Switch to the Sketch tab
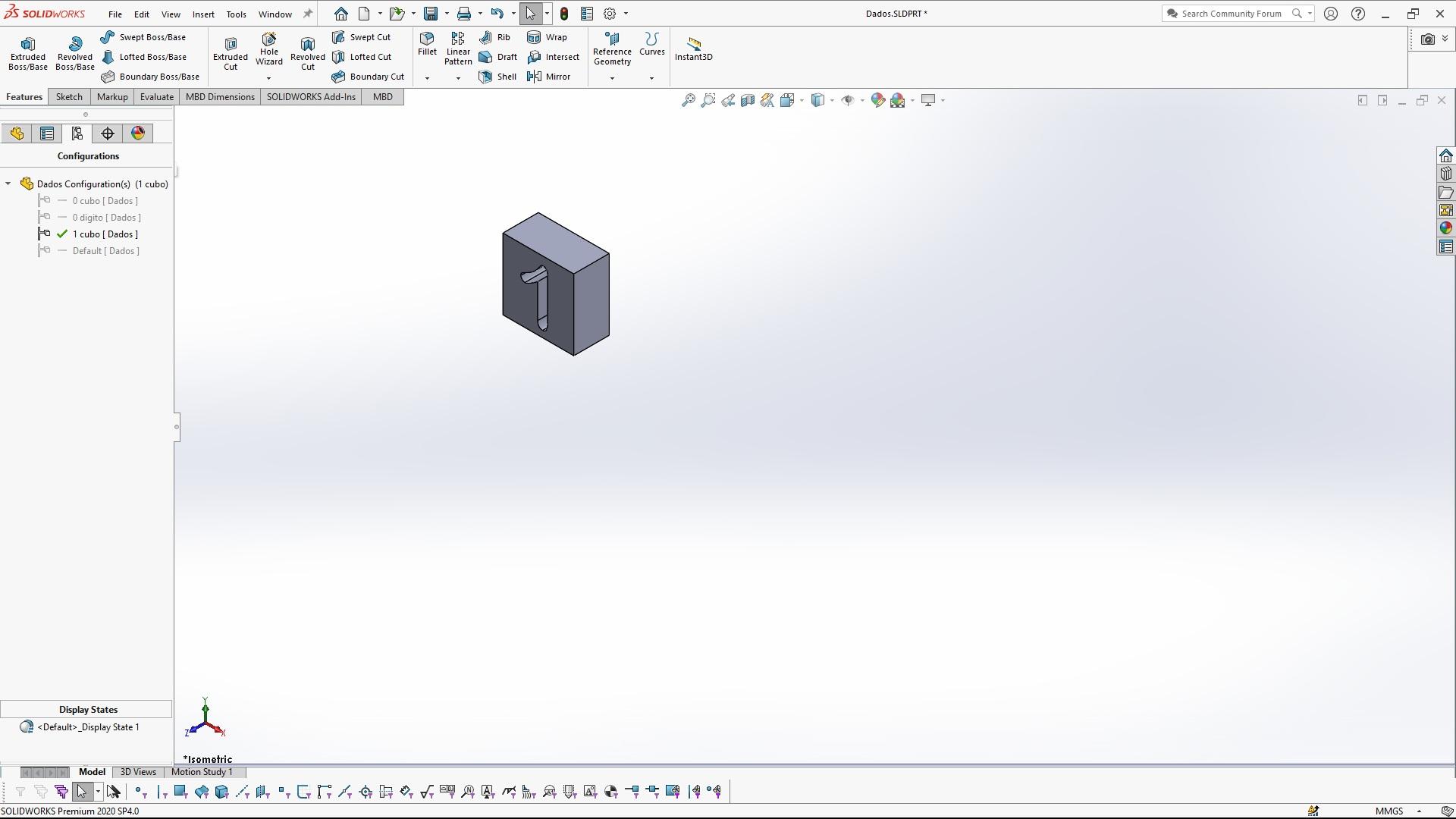 coord(69,97)
